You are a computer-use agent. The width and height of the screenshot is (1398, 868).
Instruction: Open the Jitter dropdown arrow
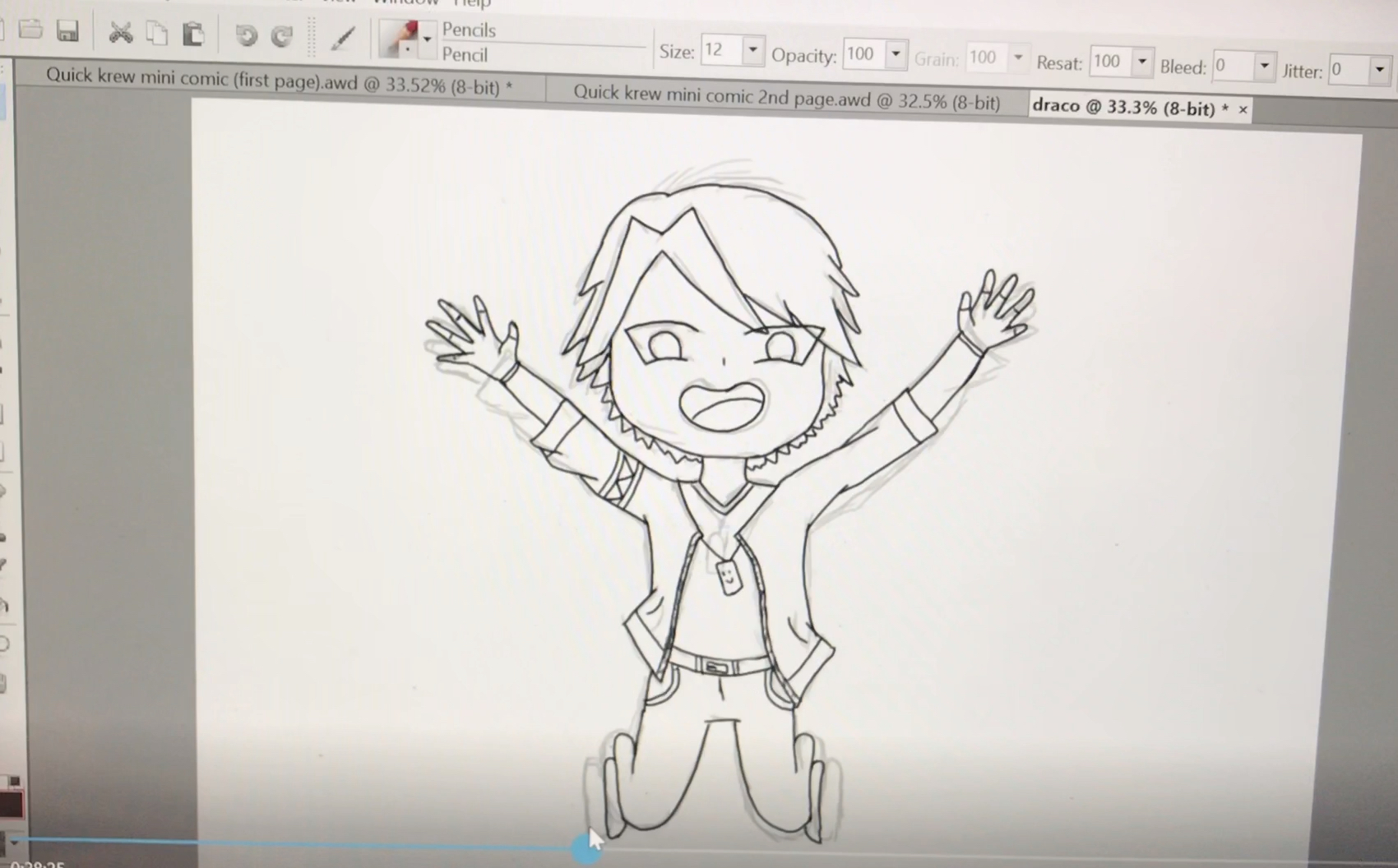1380,71
